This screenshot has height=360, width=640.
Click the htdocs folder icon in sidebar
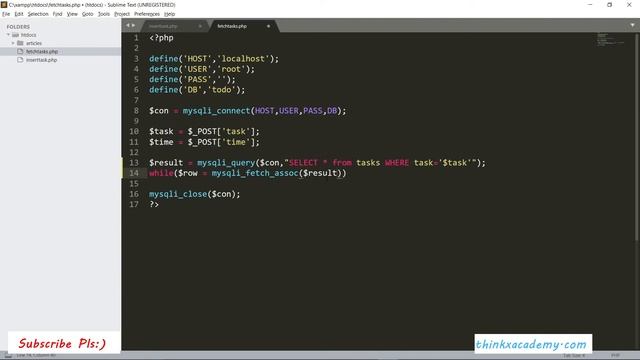tap(16, 35)
